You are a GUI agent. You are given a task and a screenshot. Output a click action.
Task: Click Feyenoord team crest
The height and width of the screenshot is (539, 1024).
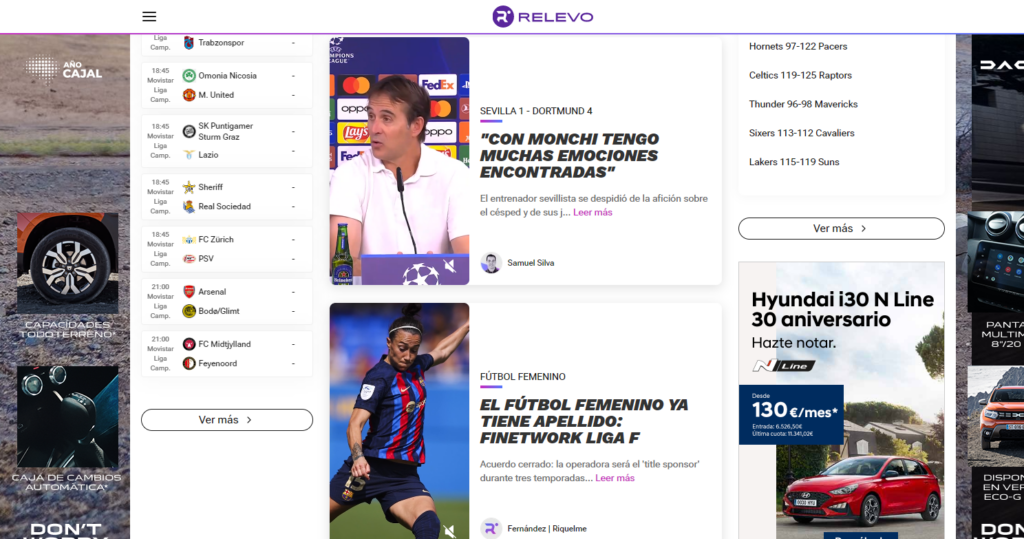coord(189,363)
